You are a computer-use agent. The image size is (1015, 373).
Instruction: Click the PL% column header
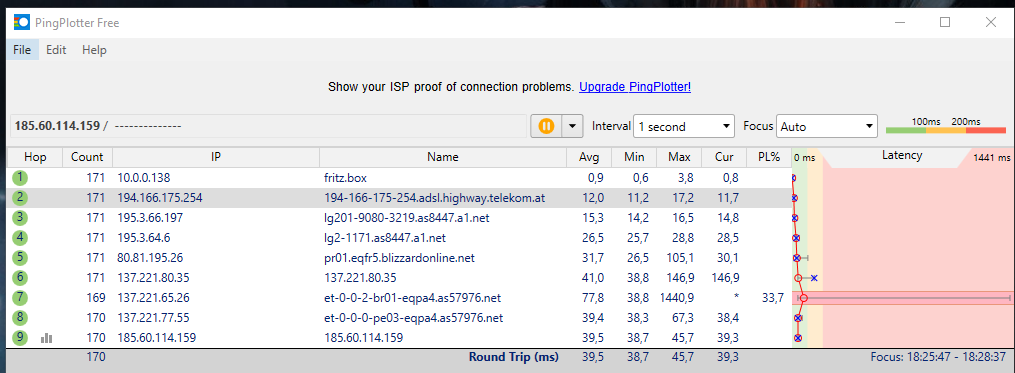coord(769,157)
